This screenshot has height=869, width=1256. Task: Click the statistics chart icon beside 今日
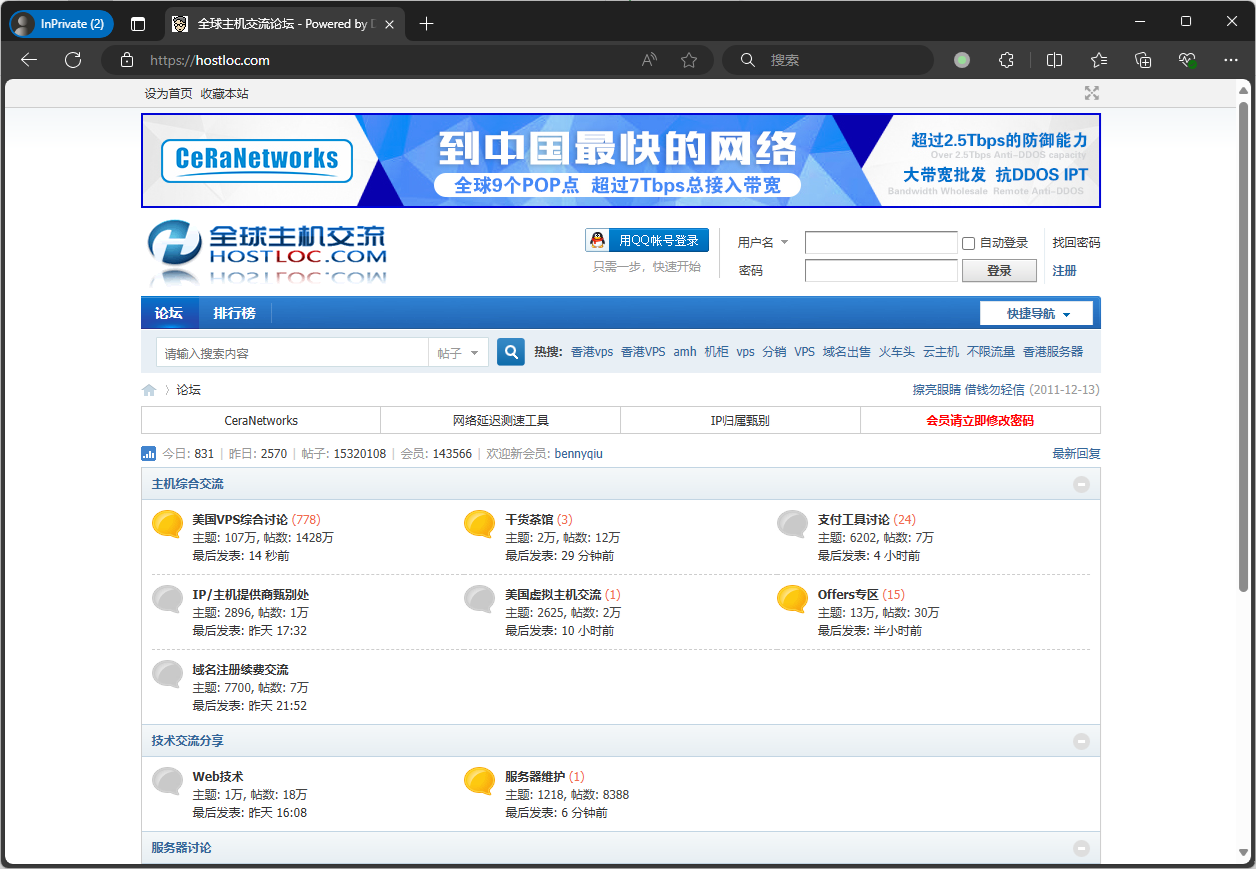(x=149, y=453)
